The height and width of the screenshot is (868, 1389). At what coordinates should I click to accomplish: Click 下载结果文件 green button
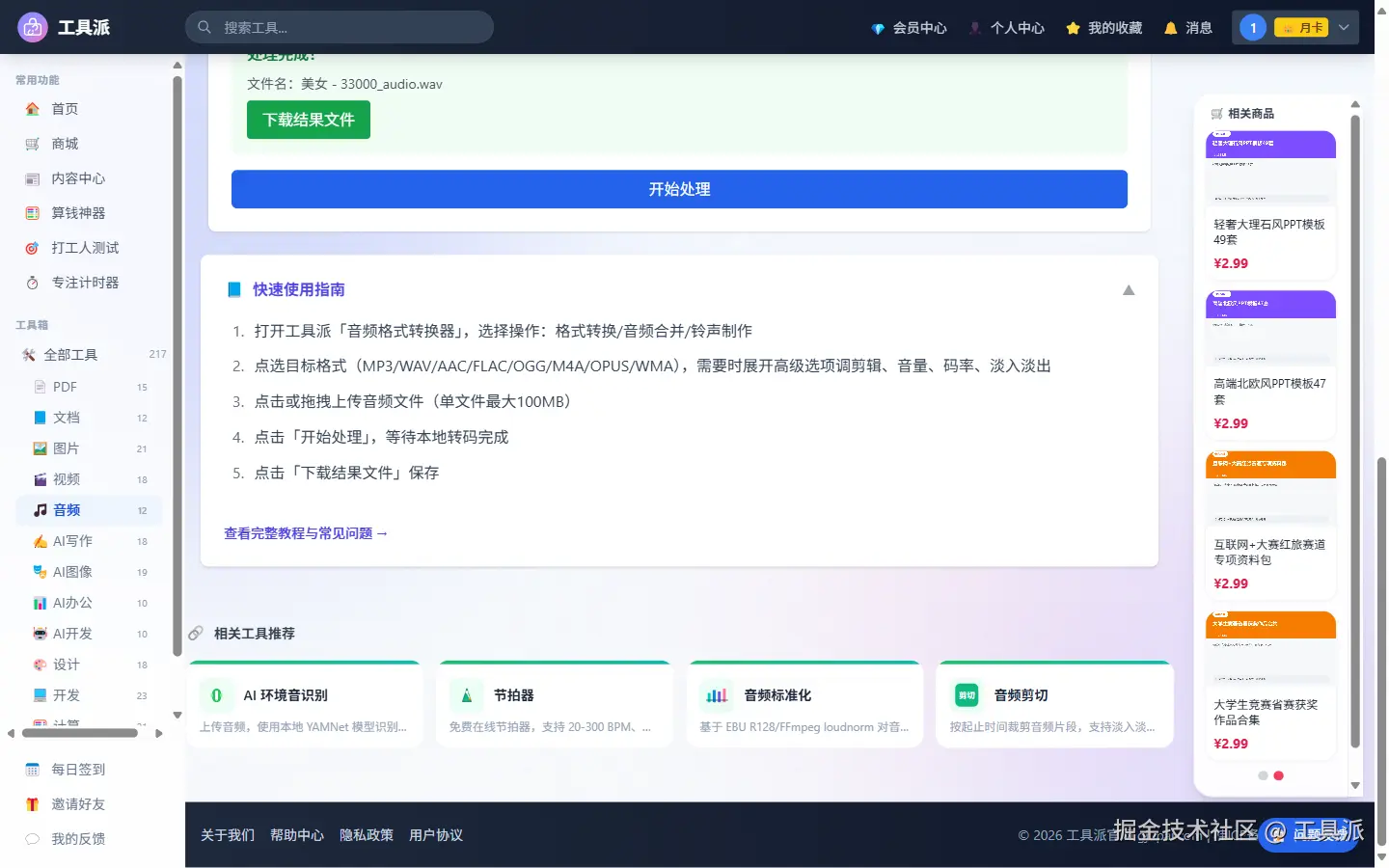tap(309, 120)
